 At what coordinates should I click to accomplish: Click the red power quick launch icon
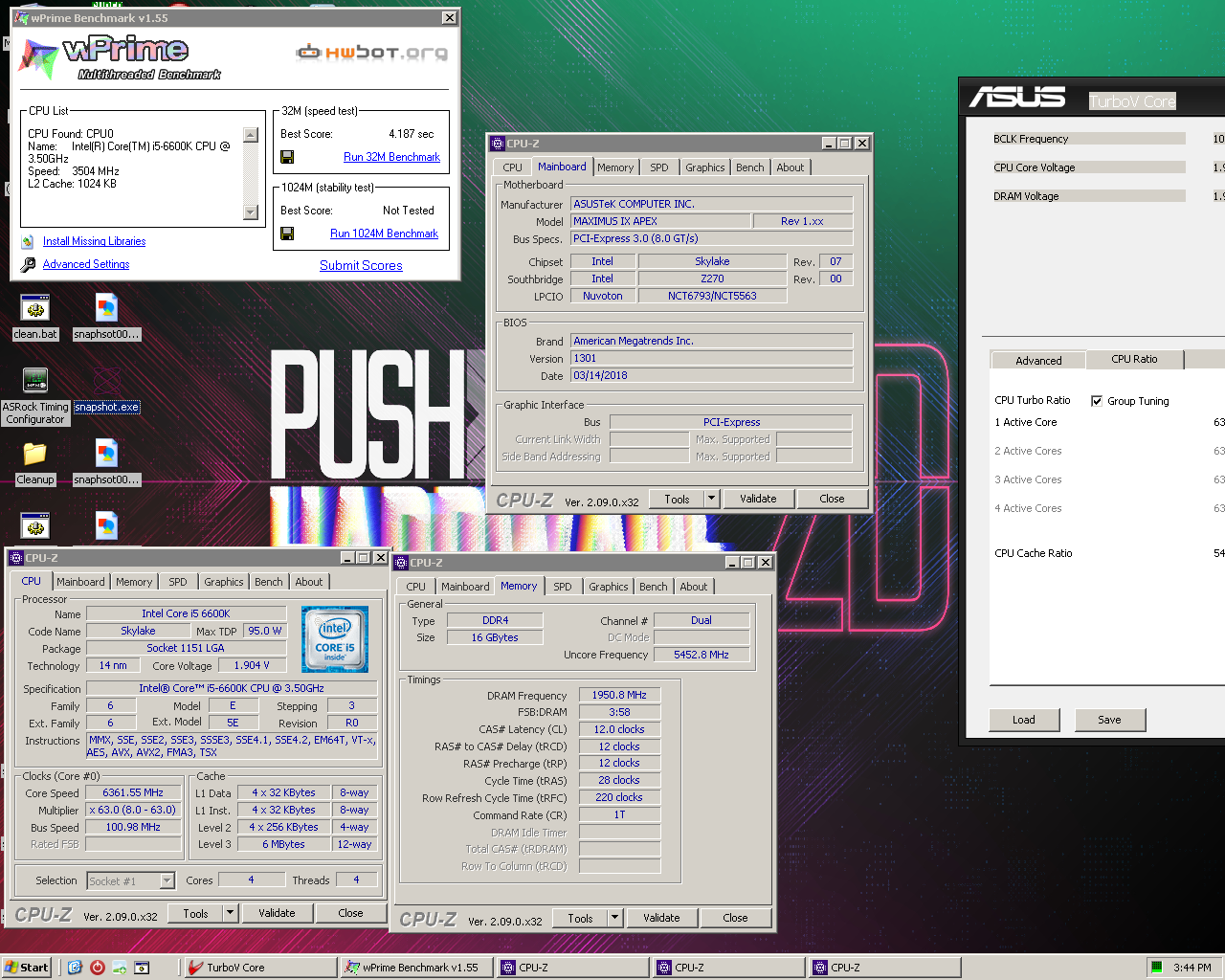click(x=97, y=968)
